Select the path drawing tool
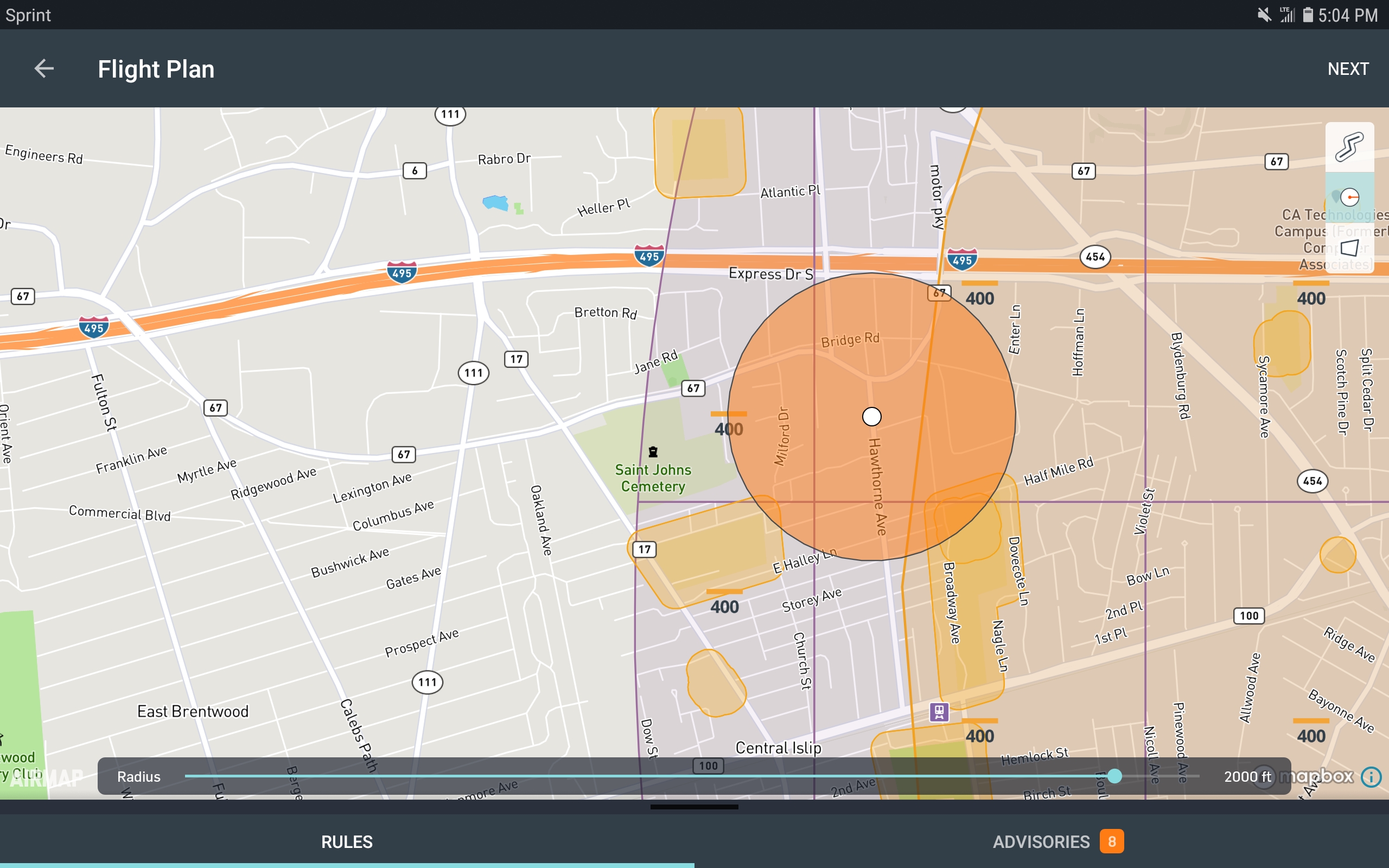1389x868 pixels. pos(1349,147)
